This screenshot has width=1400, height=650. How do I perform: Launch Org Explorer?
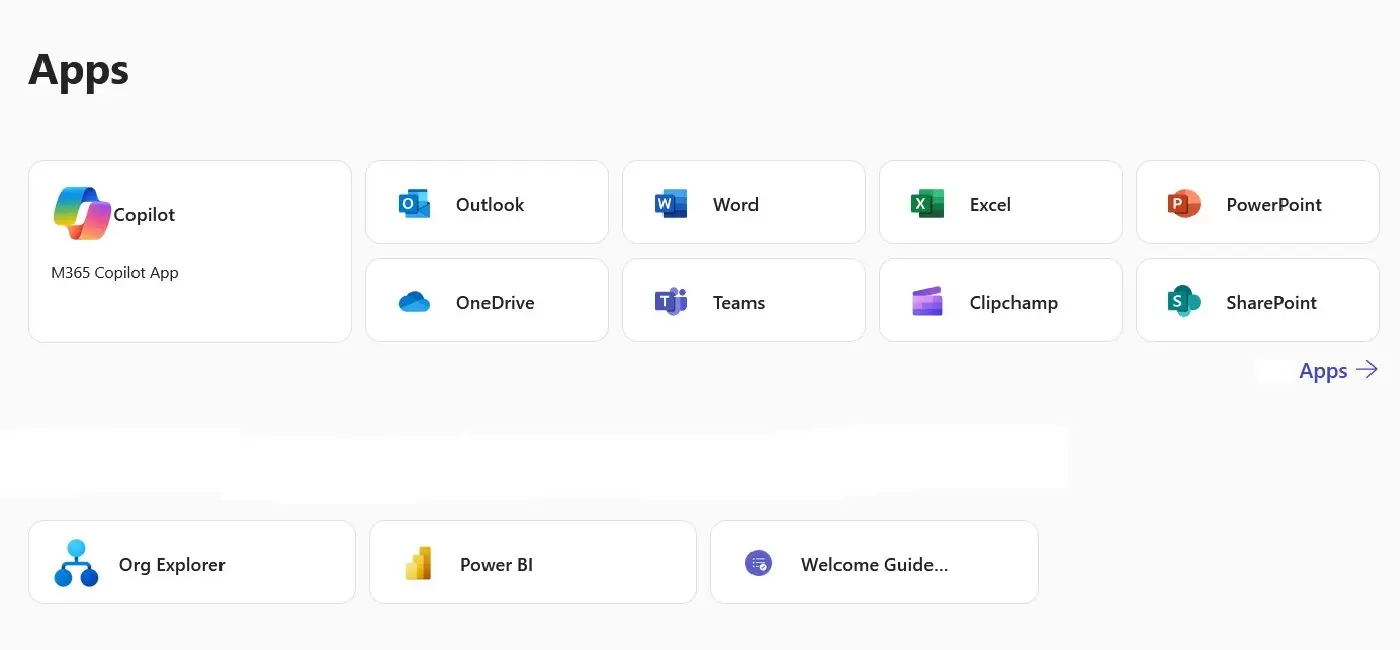(191, 561)
